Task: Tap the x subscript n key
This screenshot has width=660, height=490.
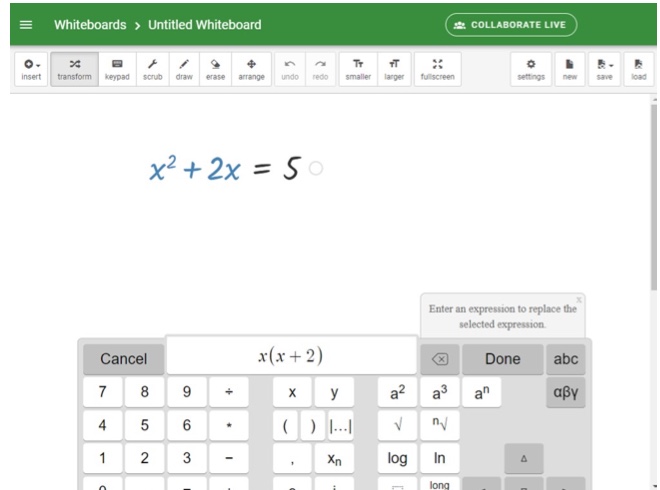Action: [x=334, y=458]
